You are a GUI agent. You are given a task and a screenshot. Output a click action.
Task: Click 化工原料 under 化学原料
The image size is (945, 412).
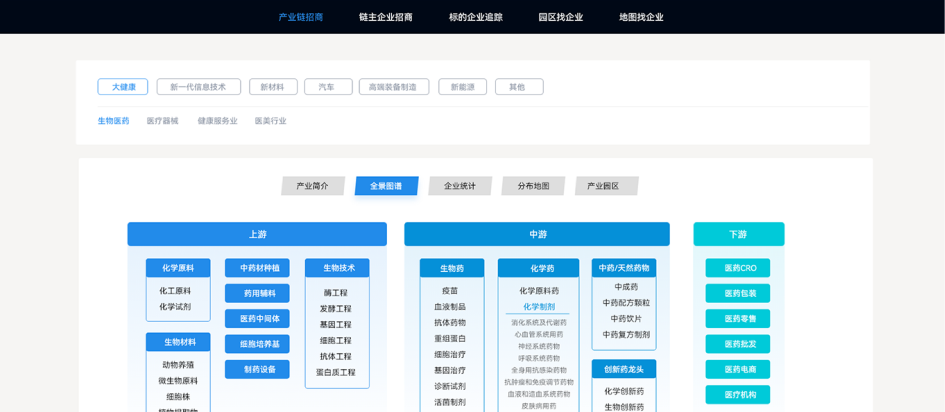[x=175, y=291]
